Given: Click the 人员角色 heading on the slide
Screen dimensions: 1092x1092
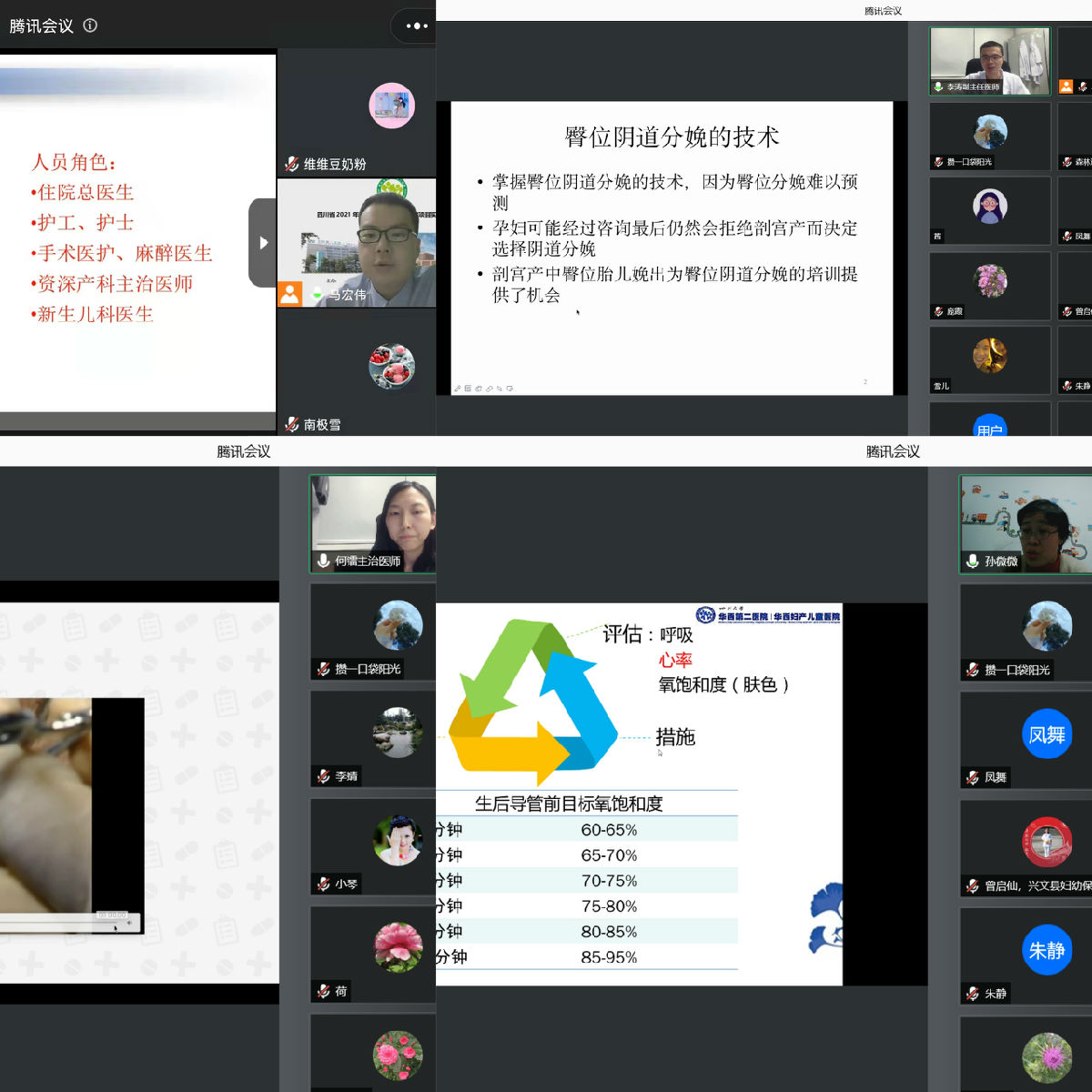Looking at the screenshot, I should click(74, 163).
